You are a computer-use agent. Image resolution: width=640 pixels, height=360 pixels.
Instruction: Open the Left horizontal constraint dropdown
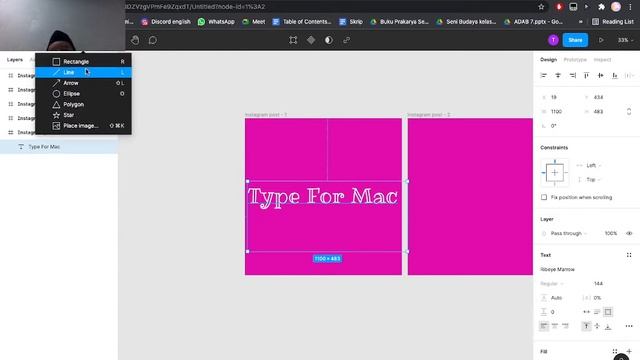594,165
